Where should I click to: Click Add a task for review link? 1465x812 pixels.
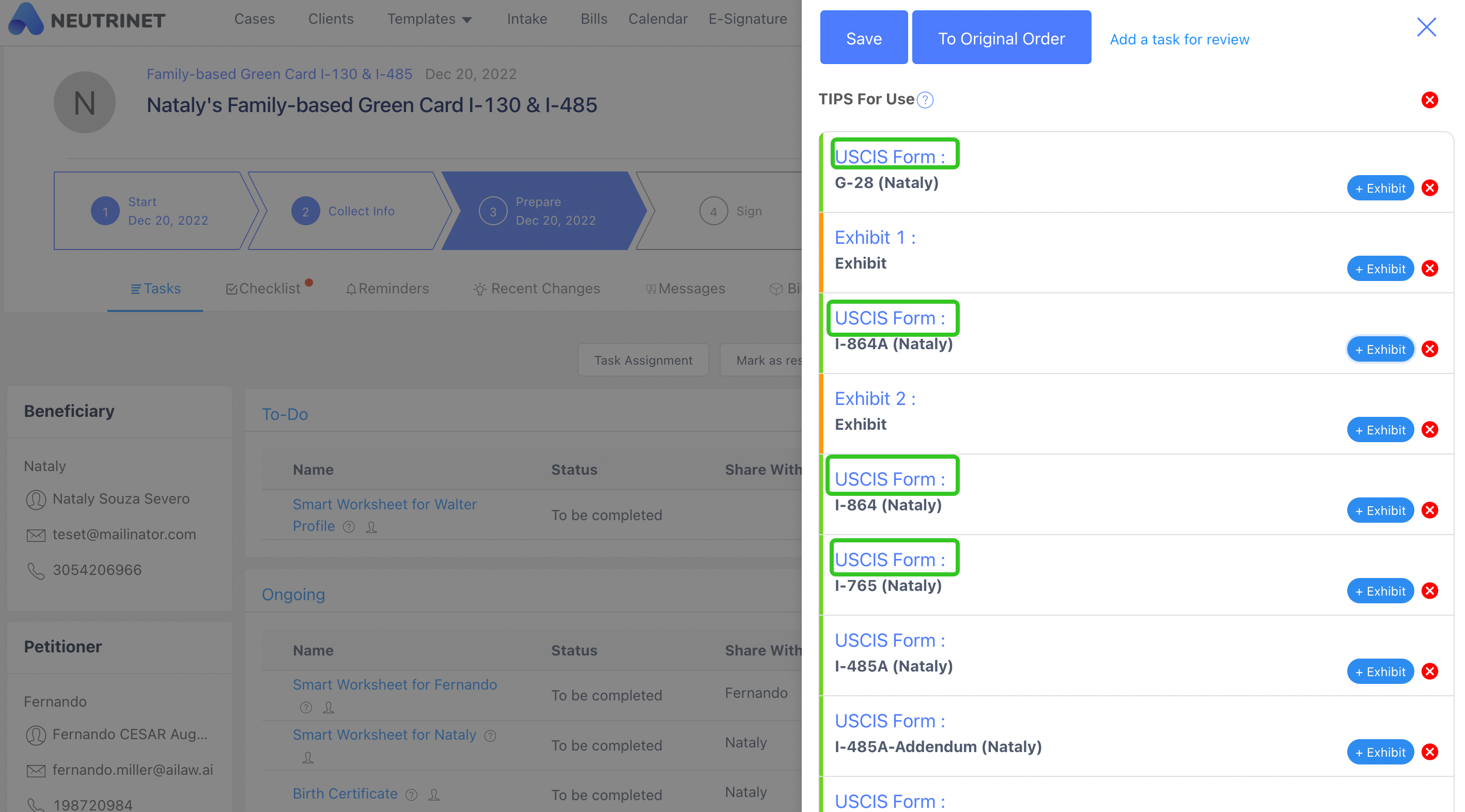coord(1179,39)
